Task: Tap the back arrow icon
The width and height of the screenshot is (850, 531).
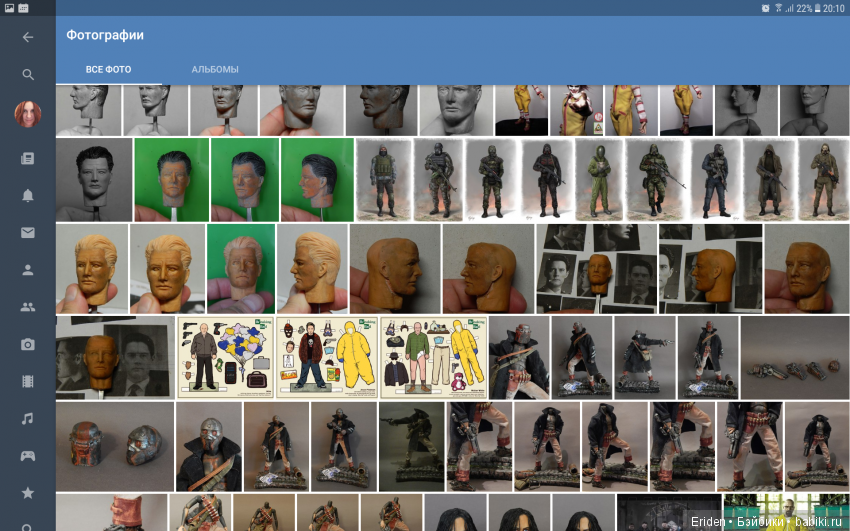Action: pos(28,37)
